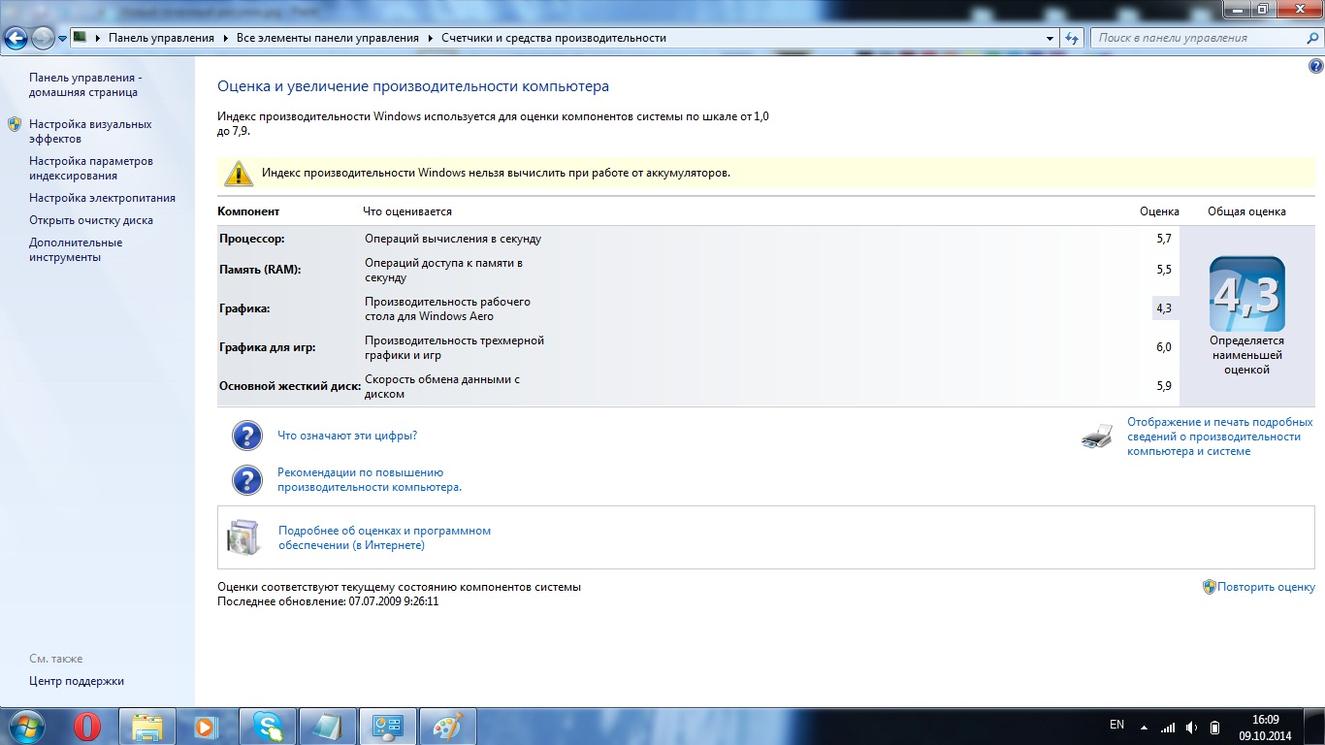The width and height of the screenshot is (1325, 745).
Task: Open 'Подробнее об оценках и программном обеспечении' link
Action: click(x=384, y=538)
